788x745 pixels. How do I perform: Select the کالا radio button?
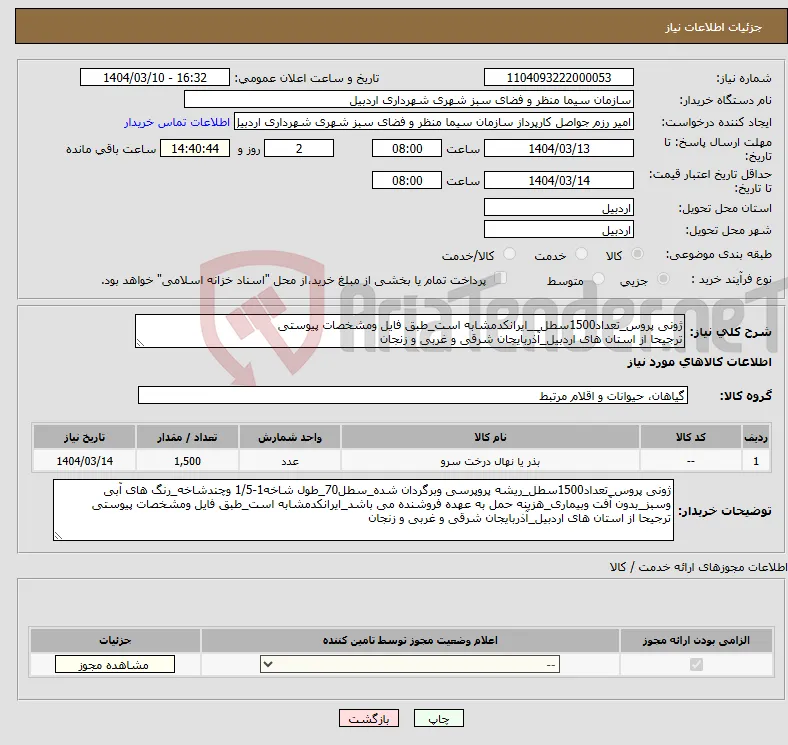[637, 254]
